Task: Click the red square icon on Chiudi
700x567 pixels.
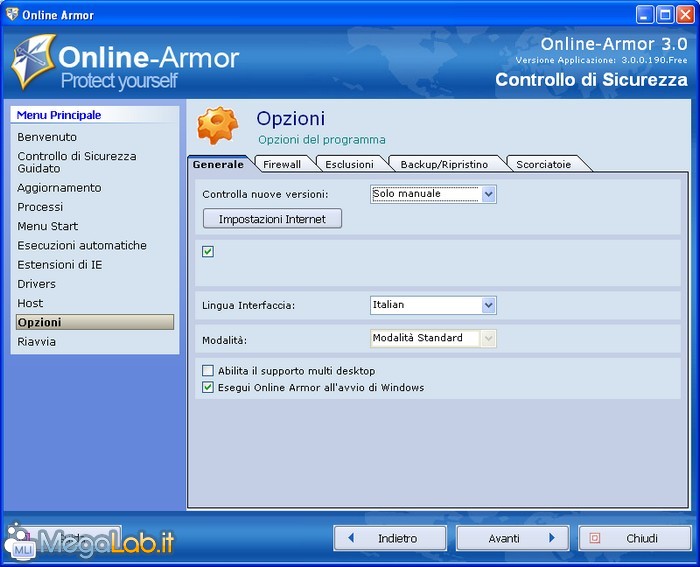Action: [x=595, y=538]
